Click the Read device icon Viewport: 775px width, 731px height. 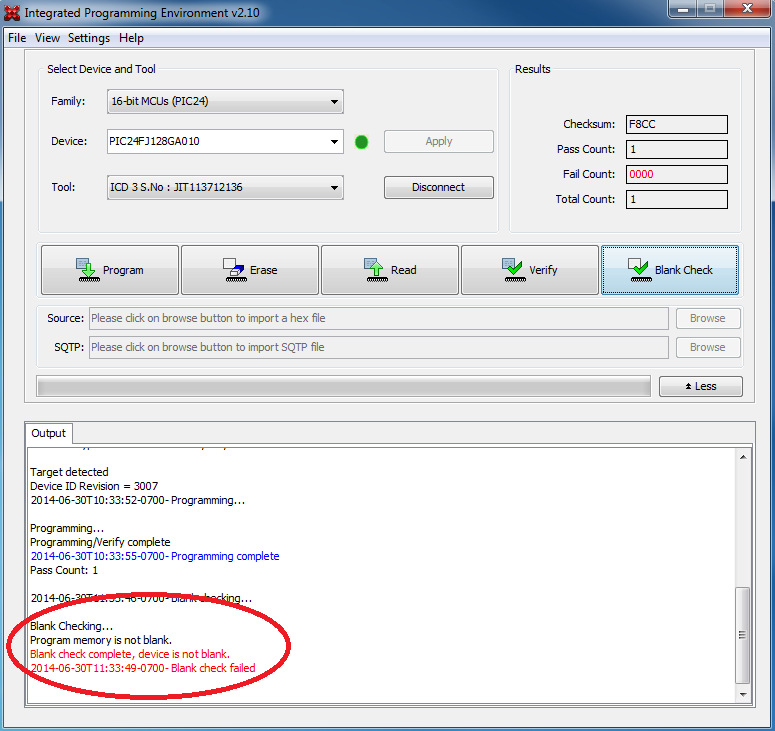tap(374, 270)
